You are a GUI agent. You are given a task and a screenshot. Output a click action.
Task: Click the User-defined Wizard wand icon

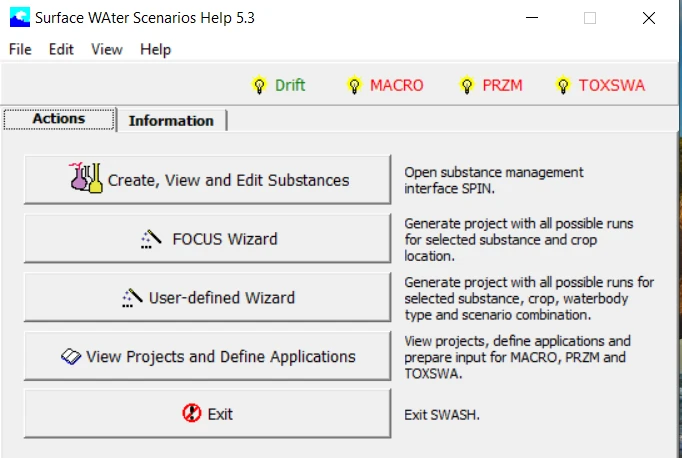[131, 297]
